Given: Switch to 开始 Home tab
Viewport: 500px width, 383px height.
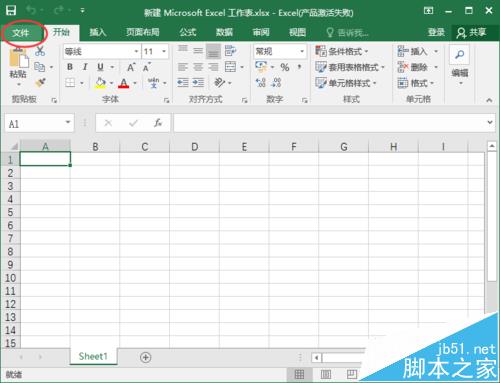Looking at the screenshot, I should [62, 32].
